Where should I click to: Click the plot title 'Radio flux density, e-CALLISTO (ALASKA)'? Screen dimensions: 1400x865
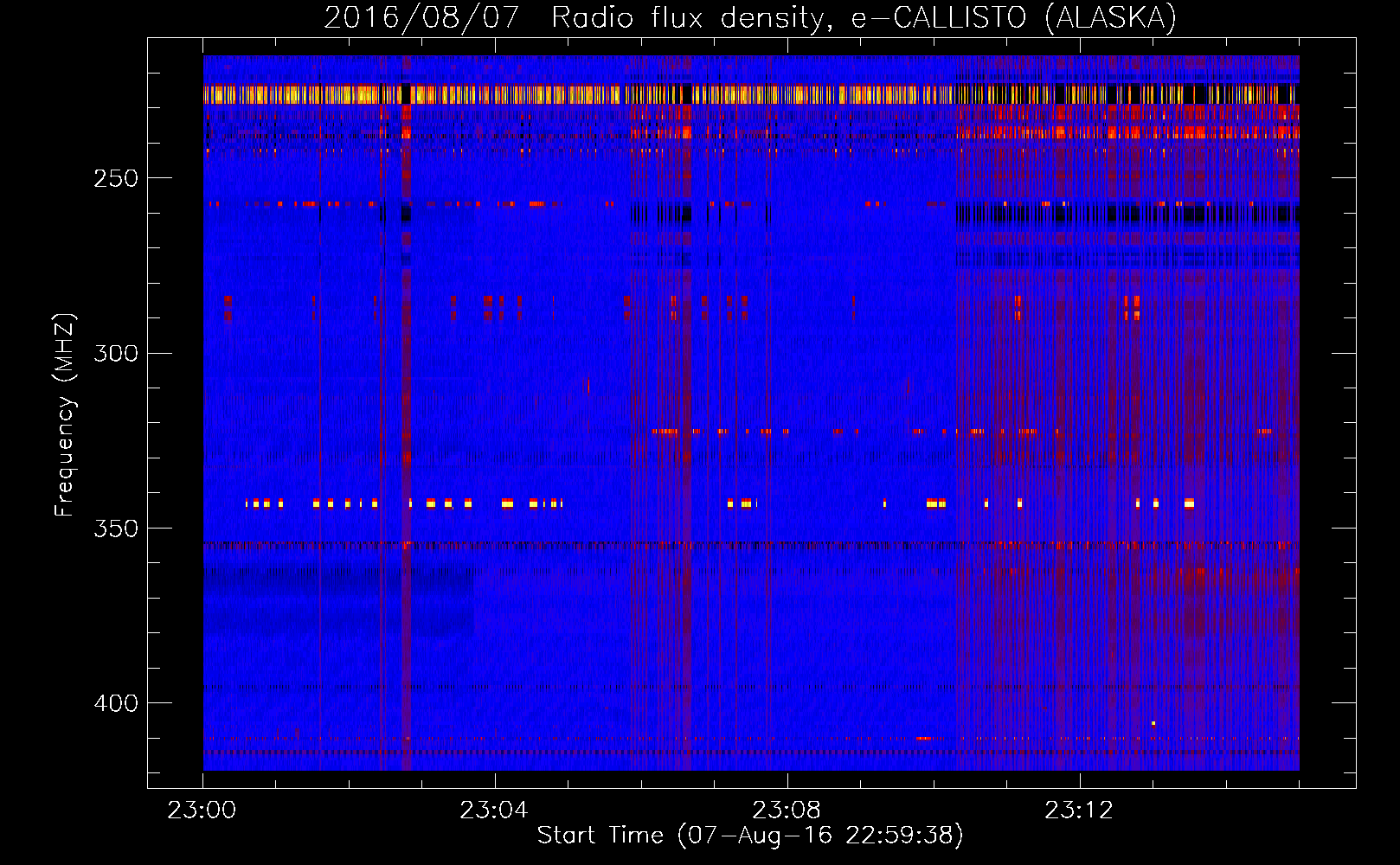[x=864, y=18]
